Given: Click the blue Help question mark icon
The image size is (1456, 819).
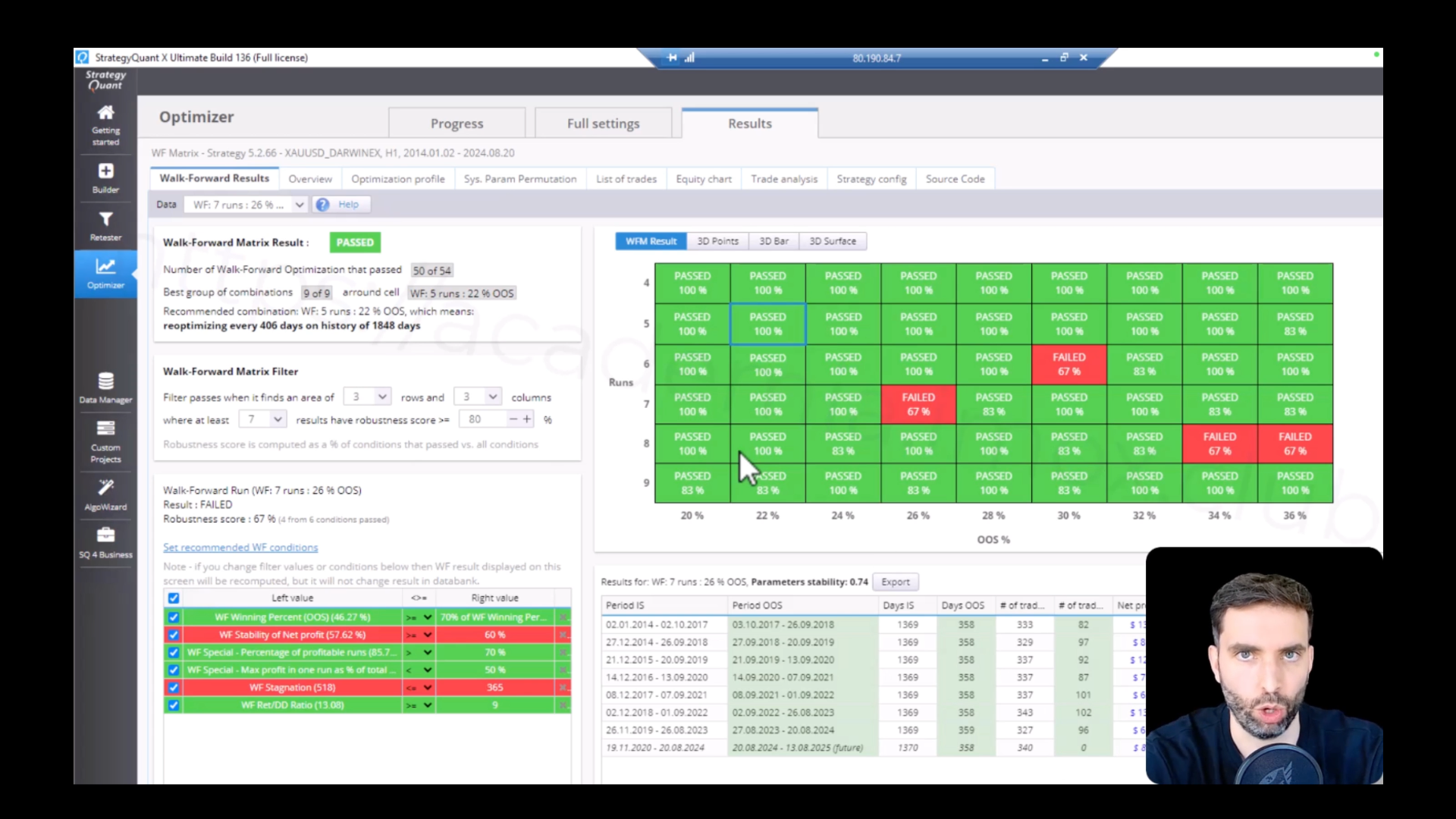Looking at the screenshot, I should tap(323, 205).
